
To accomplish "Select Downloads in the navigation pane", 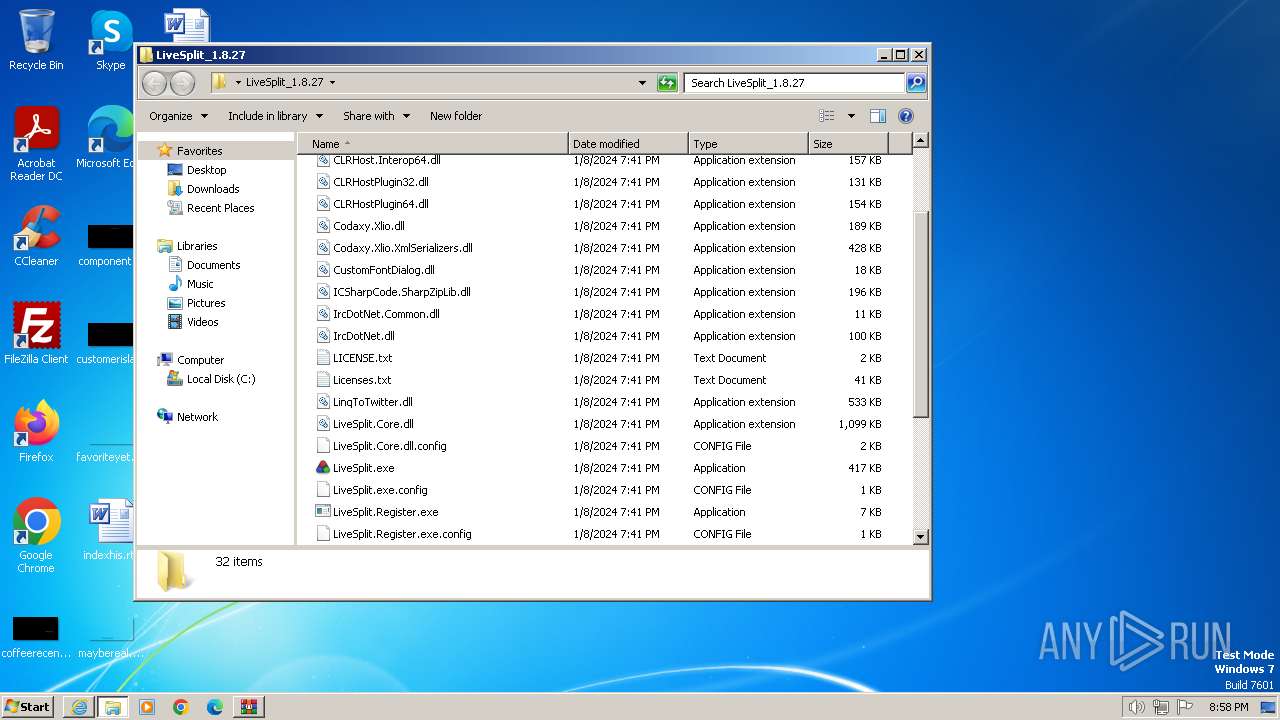I will pos(213,189).
